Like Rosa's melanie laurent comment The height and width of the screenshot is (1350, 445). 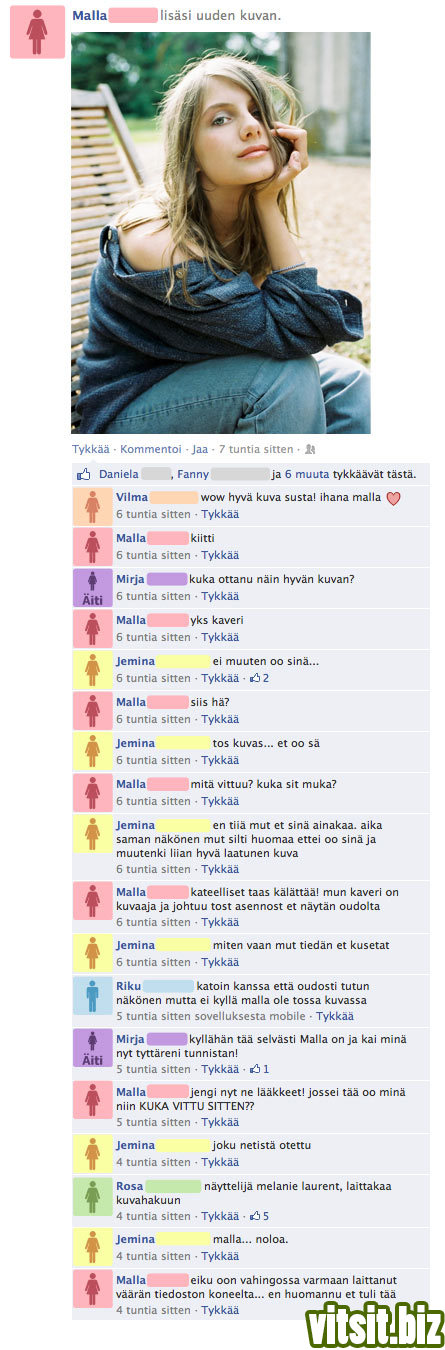220,1216
